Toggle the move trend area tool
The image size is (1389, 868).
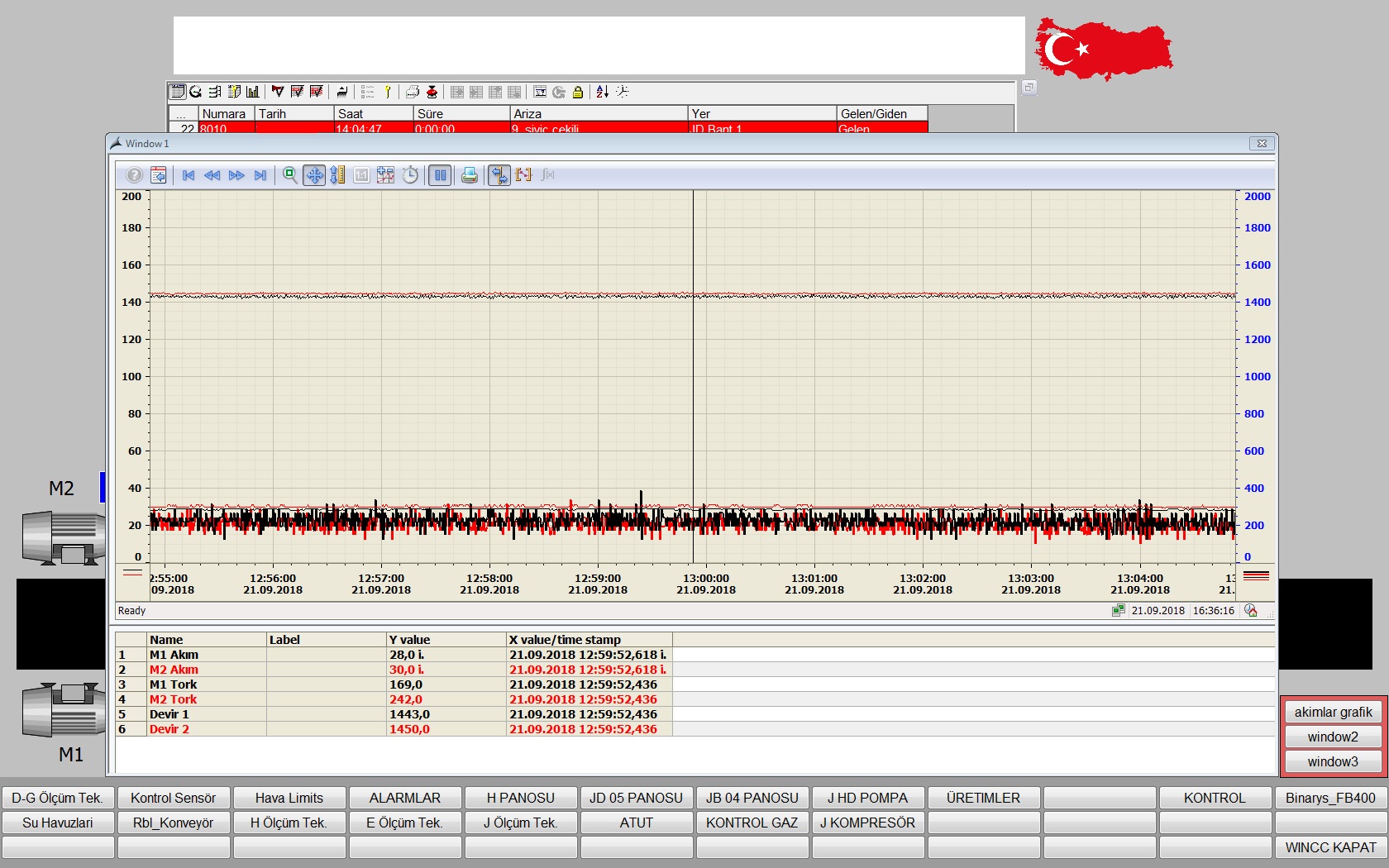click(x=314, y=175)
